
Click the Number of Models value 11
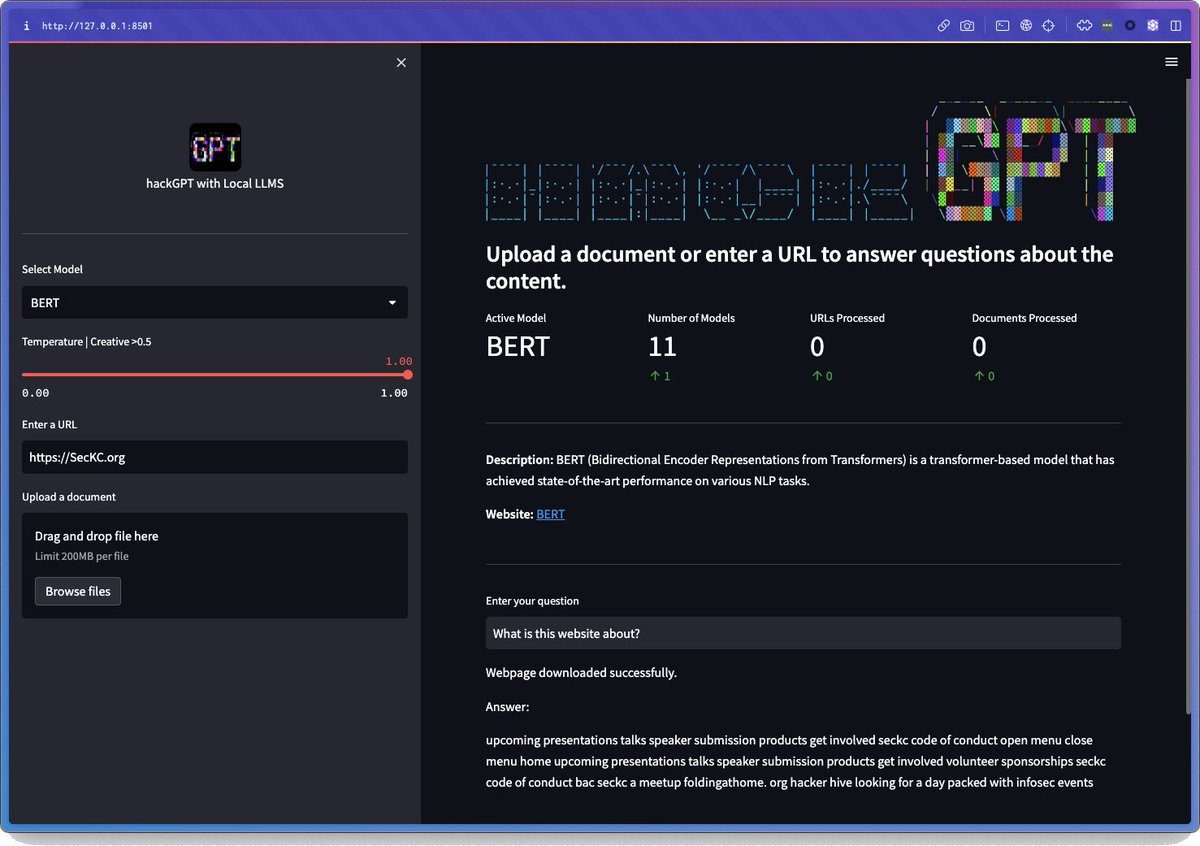663,347
